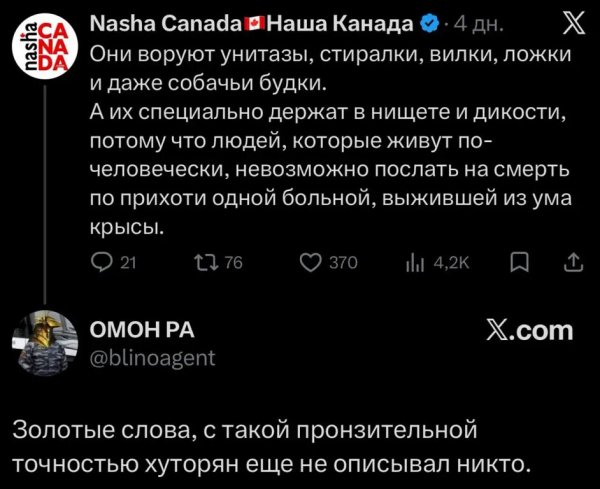Open view analytics bar chart icon
The image size is (600, 489).
pyautogui.click(x=413, y=262)
